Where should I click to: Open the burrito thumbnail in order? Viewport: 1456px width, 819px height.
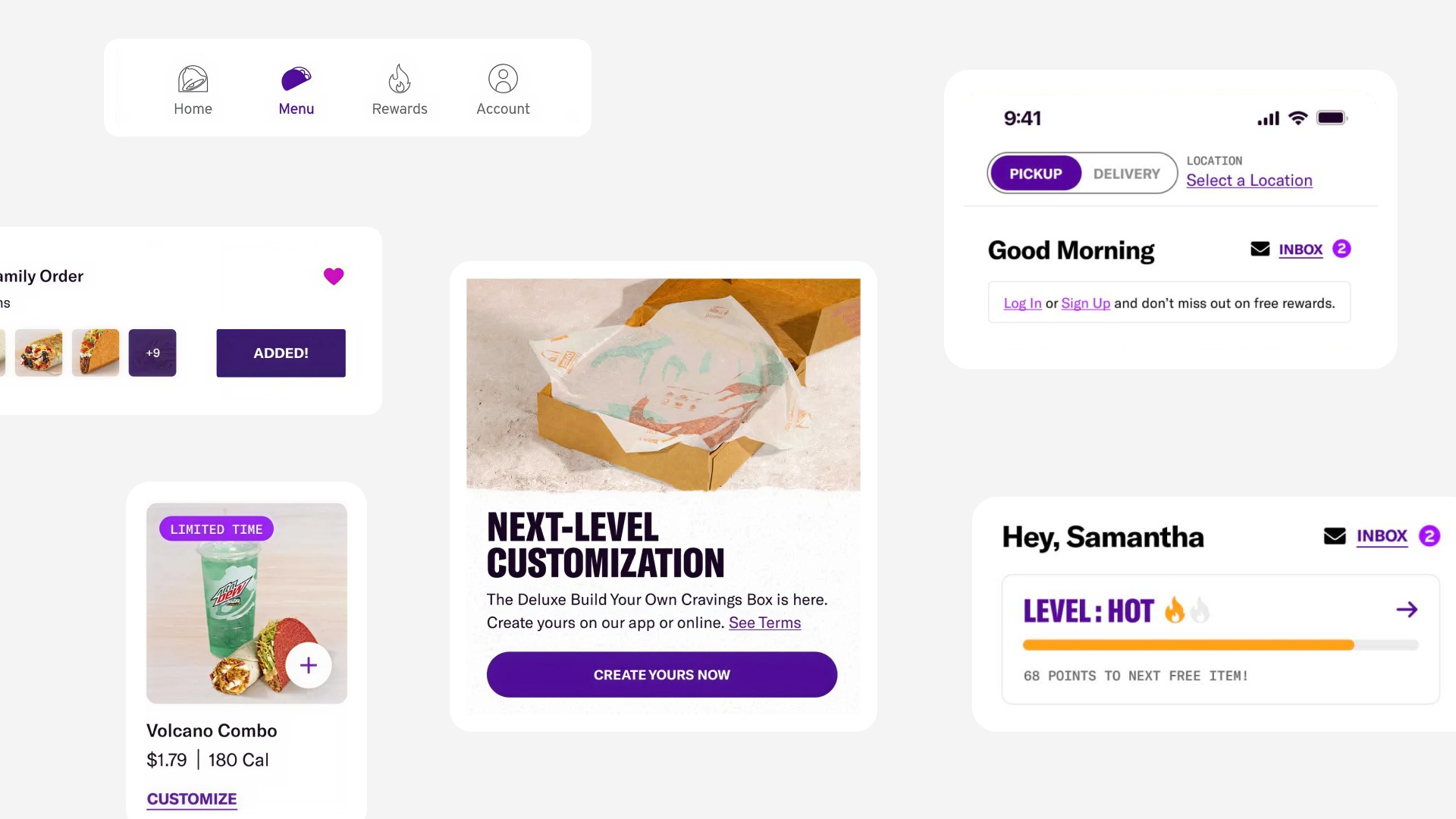tap(39, 353)
